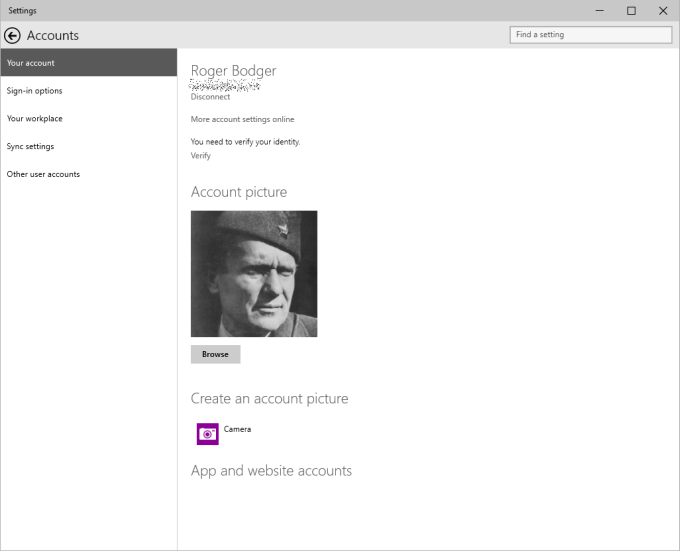This screenshot has height=551, width=680.
Task: Click the Disconnect link
Action: coord(210,97)
